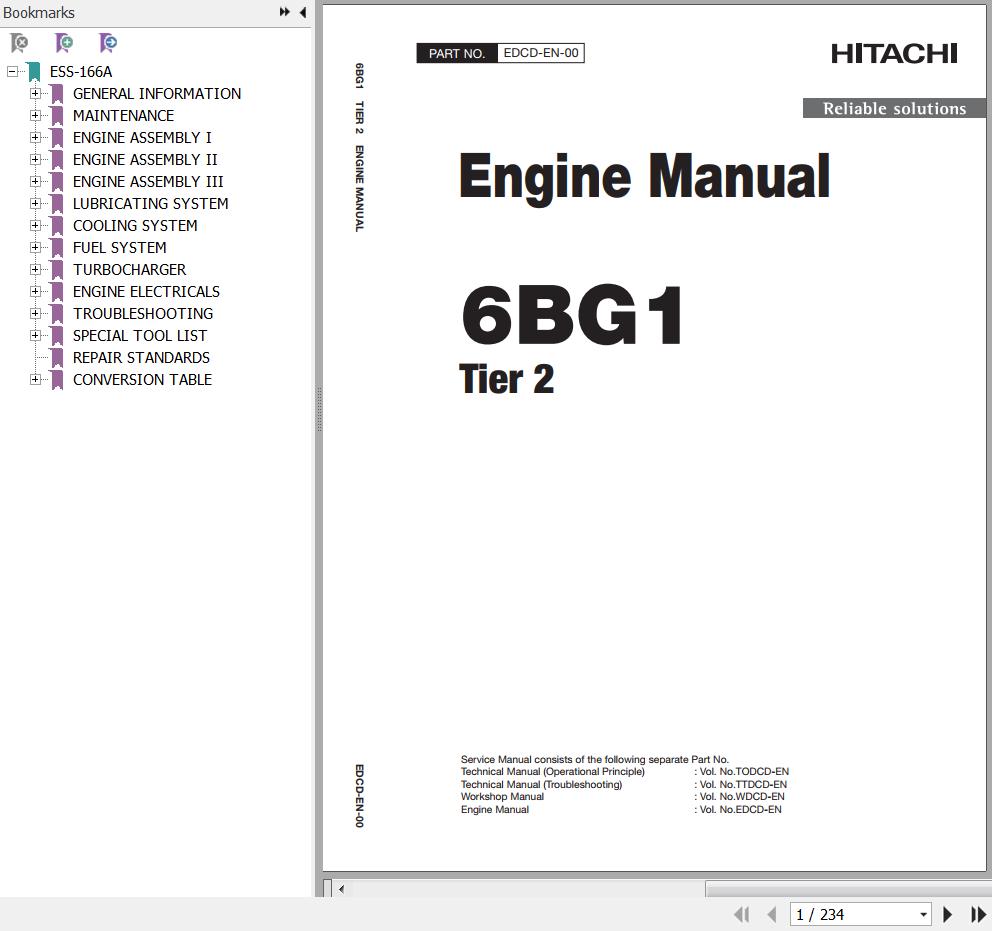
Task: Jump to the first page
Action: [x=741, y=914]
